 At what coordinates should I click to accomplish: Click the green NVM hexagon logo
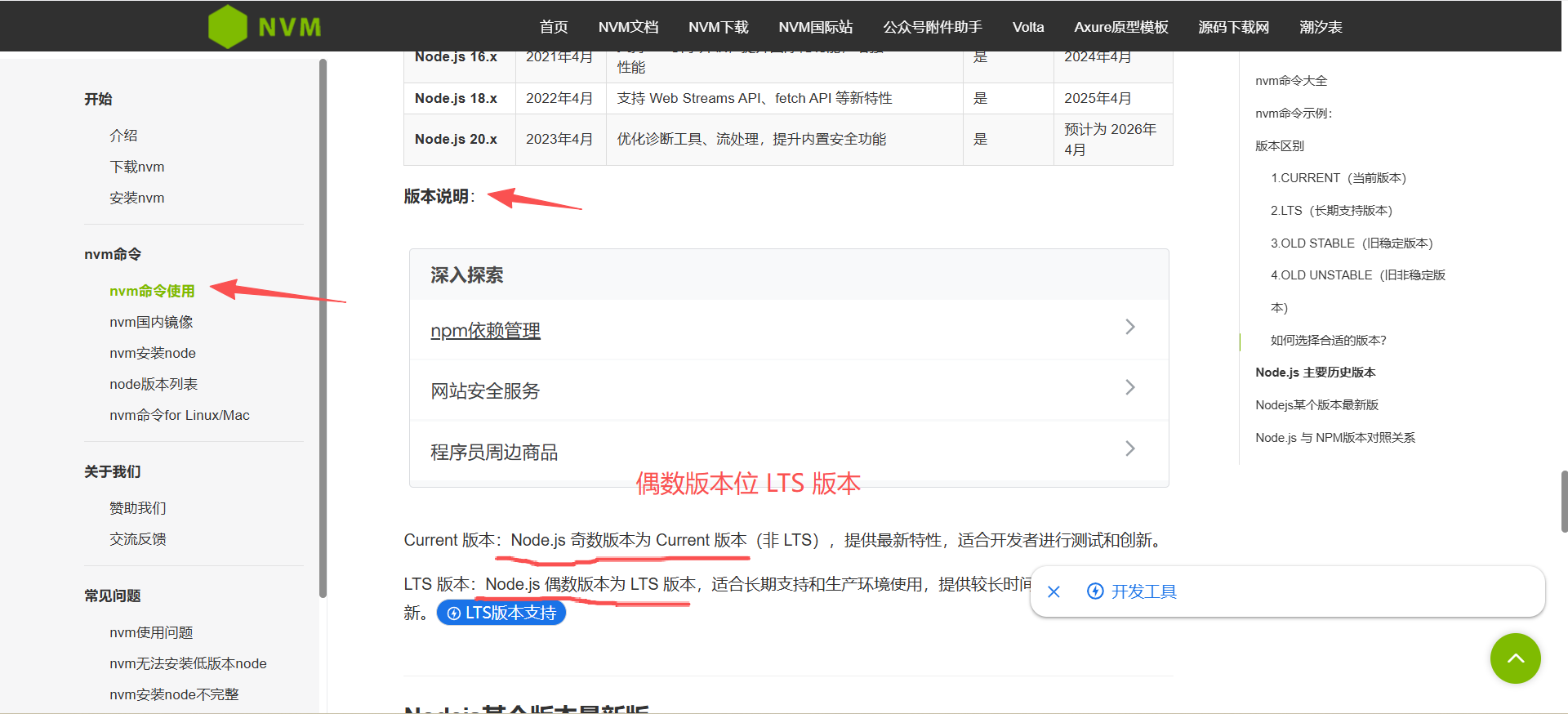coord(228,27)
